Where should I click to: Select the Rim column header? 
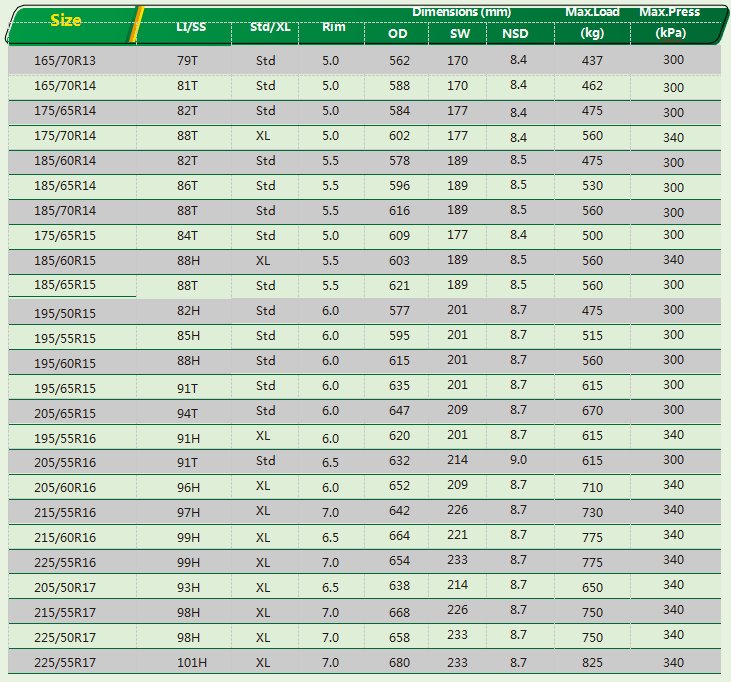[x=333, y=27]
